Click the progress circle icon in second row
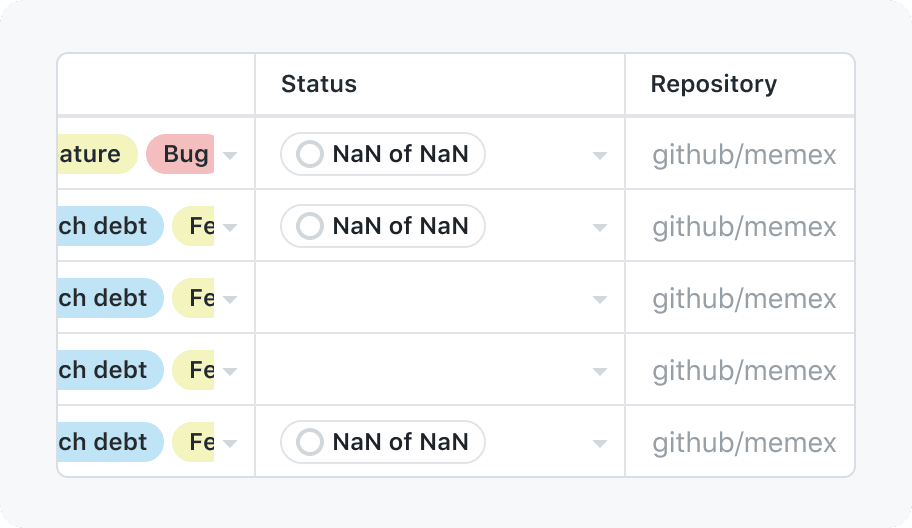The width and height of the screenshot is (912, 528). [x=310, y=226]
